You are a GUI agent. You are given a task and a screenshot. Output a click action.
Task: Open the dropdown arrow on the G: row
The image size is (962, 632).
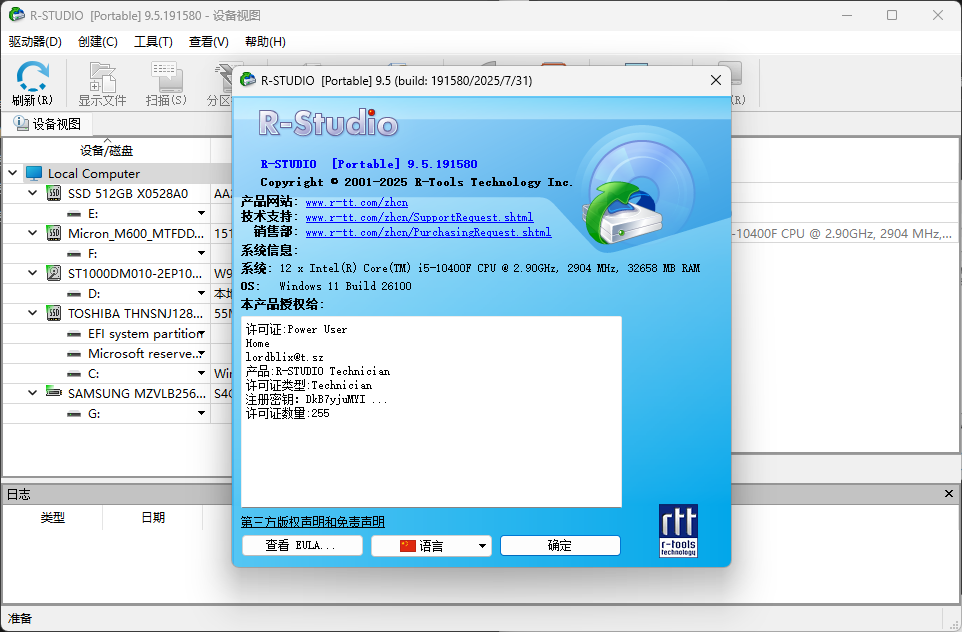[x=201, y=414]
